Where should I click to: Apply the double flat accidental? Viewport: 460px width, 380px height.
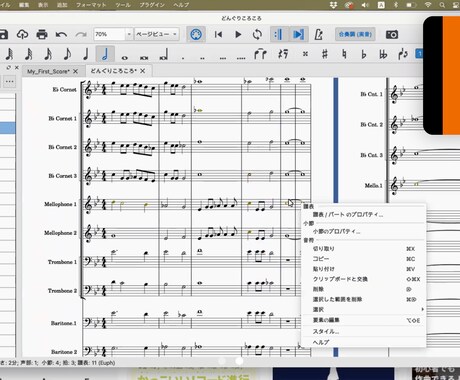tap(383, 54)
